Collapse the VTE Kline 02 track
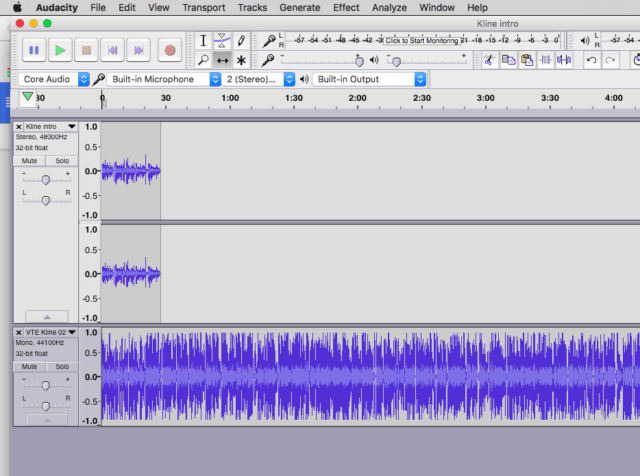The image size is (640, 476). 47,420
